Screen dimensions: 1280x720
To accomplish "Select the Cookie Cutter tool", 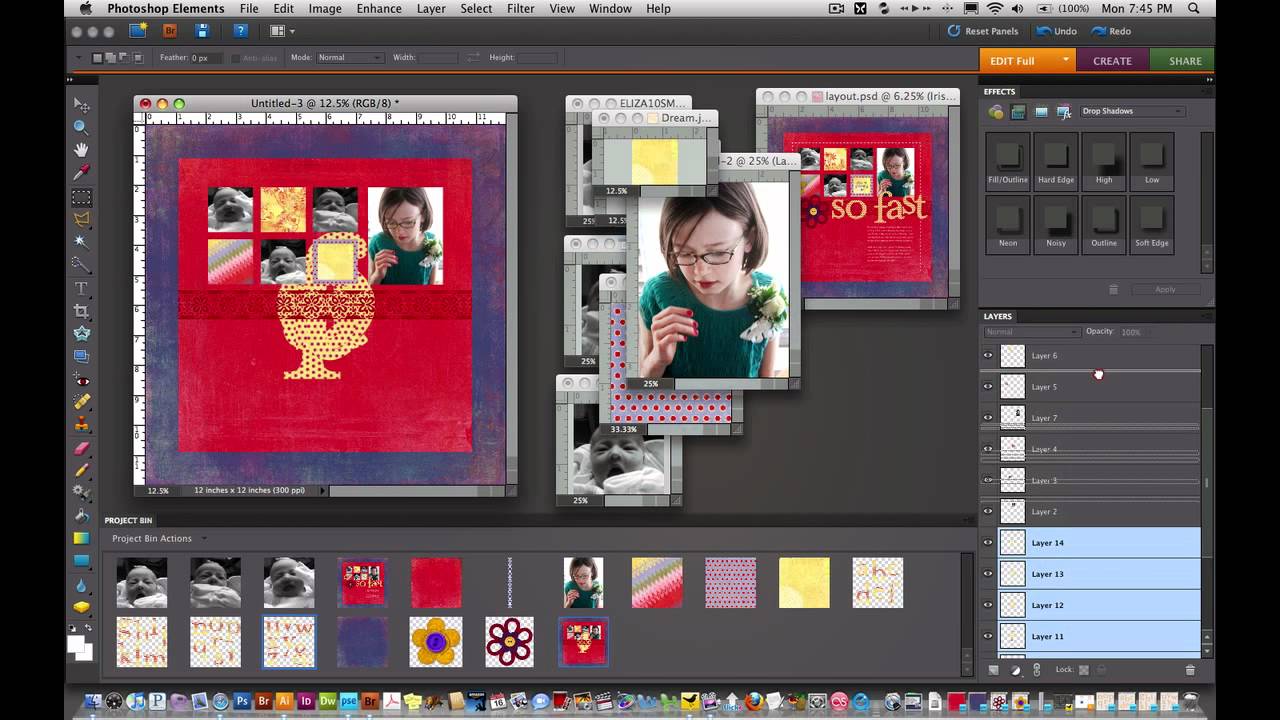I will (x=82, y=333).
